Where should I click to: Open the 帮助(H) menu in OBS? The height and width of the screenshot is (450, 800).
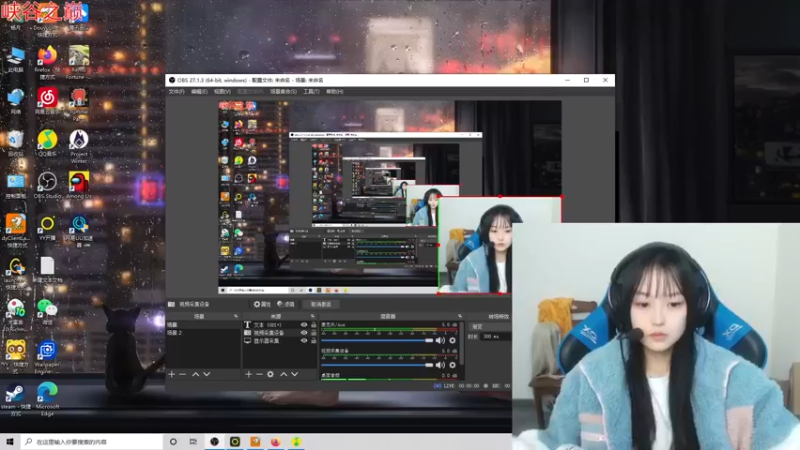click(x=335, y=91)
